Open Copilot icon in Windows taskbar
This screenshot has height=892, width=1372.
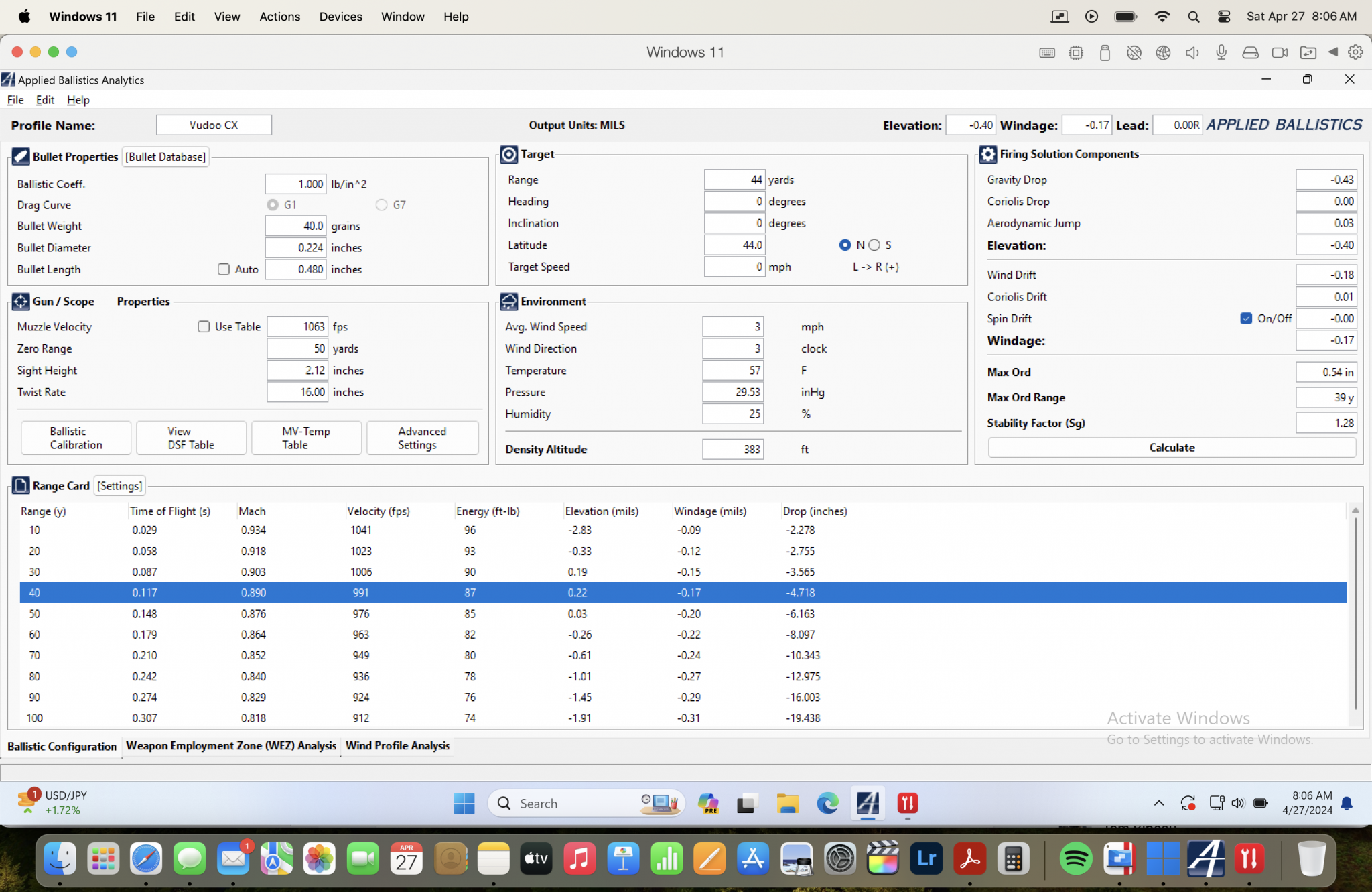(x=708, y=803)
